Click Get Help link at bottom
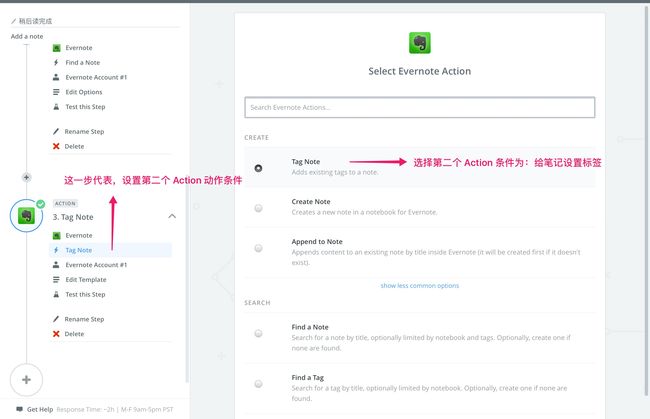 coord(40,409)
